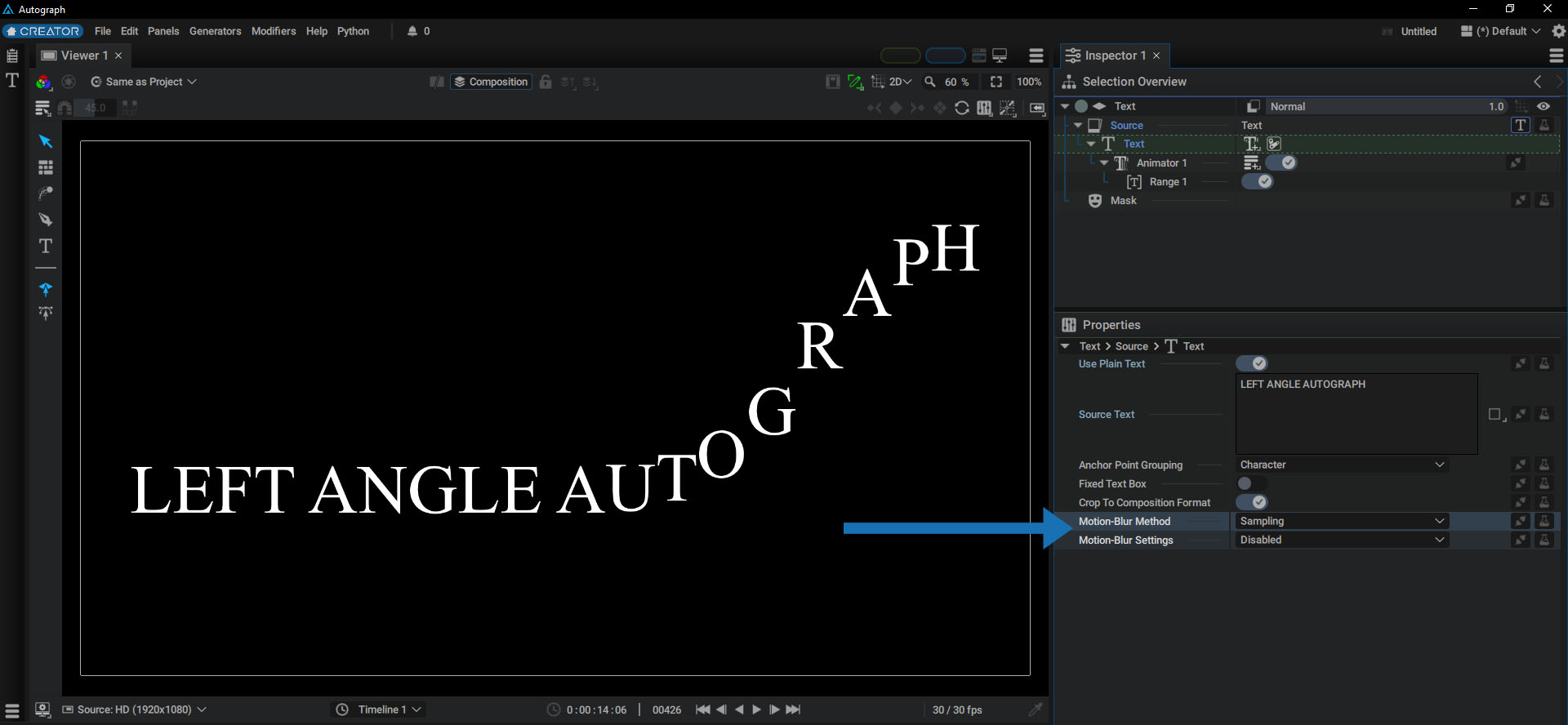
Task: Enable the Fixed Text Box switch
Action: (1252, 483)
